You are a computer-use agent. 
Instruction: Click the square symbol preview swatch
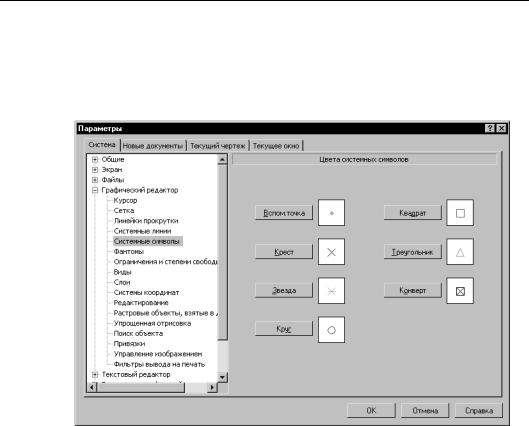click(460, 213)
